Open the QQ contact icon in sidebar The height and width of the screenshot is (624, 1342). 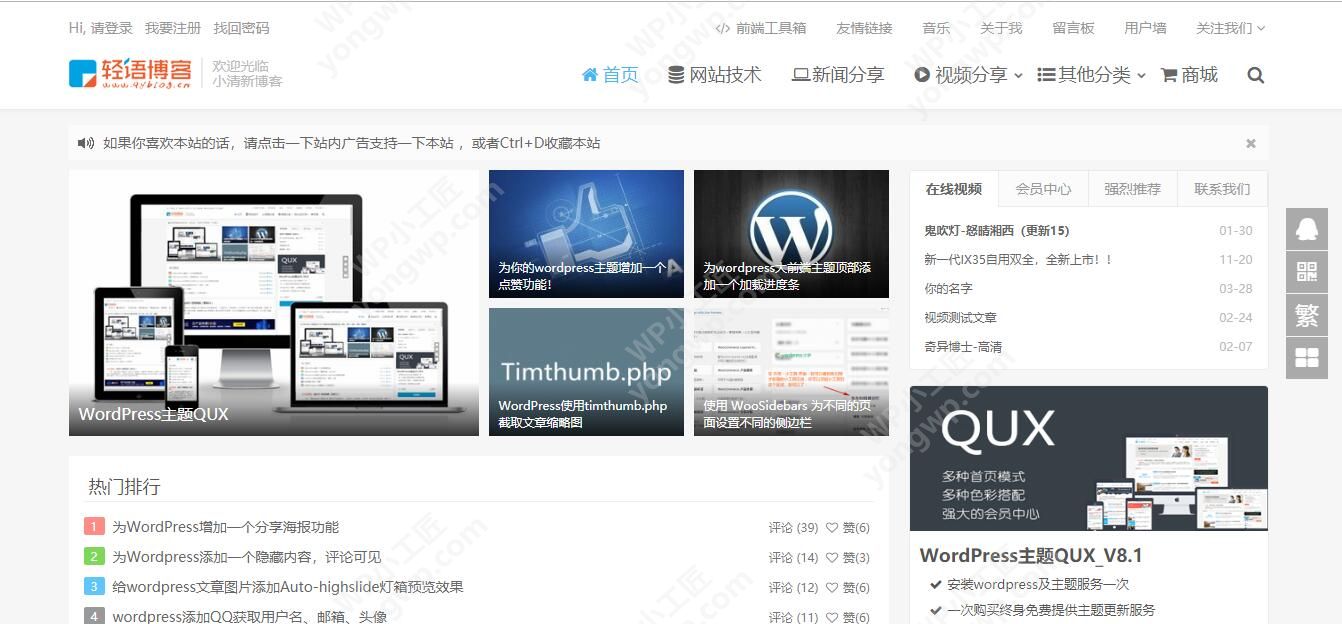pos(1306,229)
